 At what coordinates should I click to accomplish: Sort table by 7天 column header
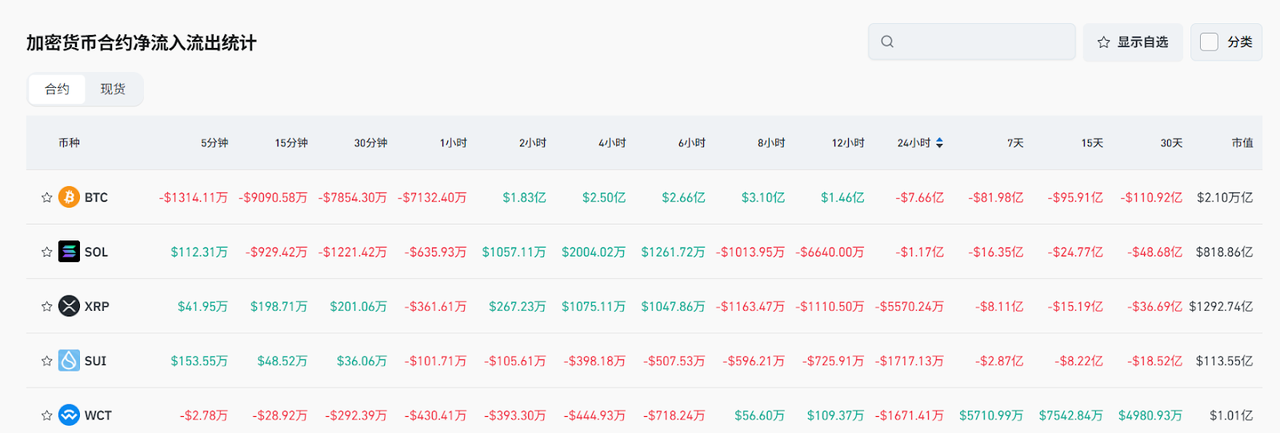(1015, 143)
